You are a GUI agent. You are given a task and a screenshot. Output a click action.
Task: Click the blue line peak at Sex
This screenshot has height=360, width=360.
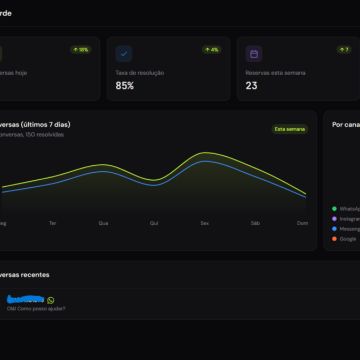click(205, 161)
